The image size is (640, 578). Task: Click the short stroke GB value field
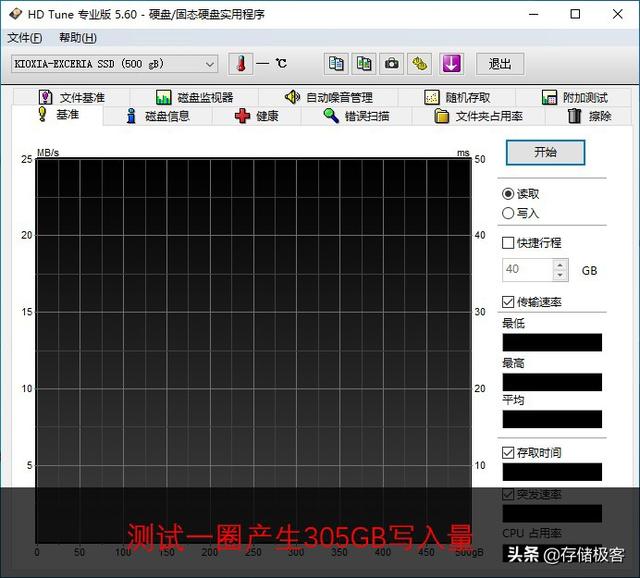pos(527,269)
